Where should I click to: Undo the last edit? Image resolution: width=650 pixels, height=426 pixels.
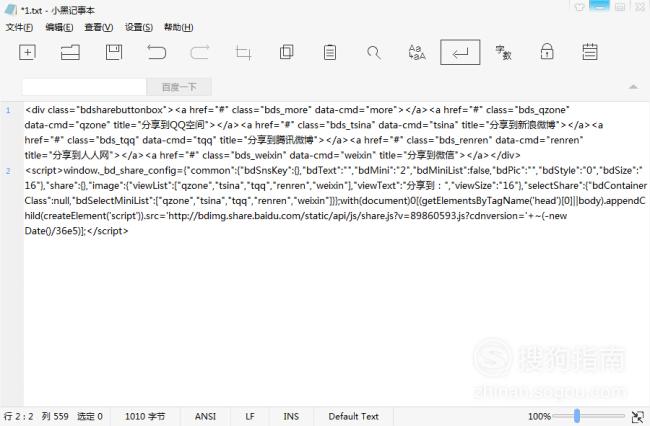(x=157, y=53)
